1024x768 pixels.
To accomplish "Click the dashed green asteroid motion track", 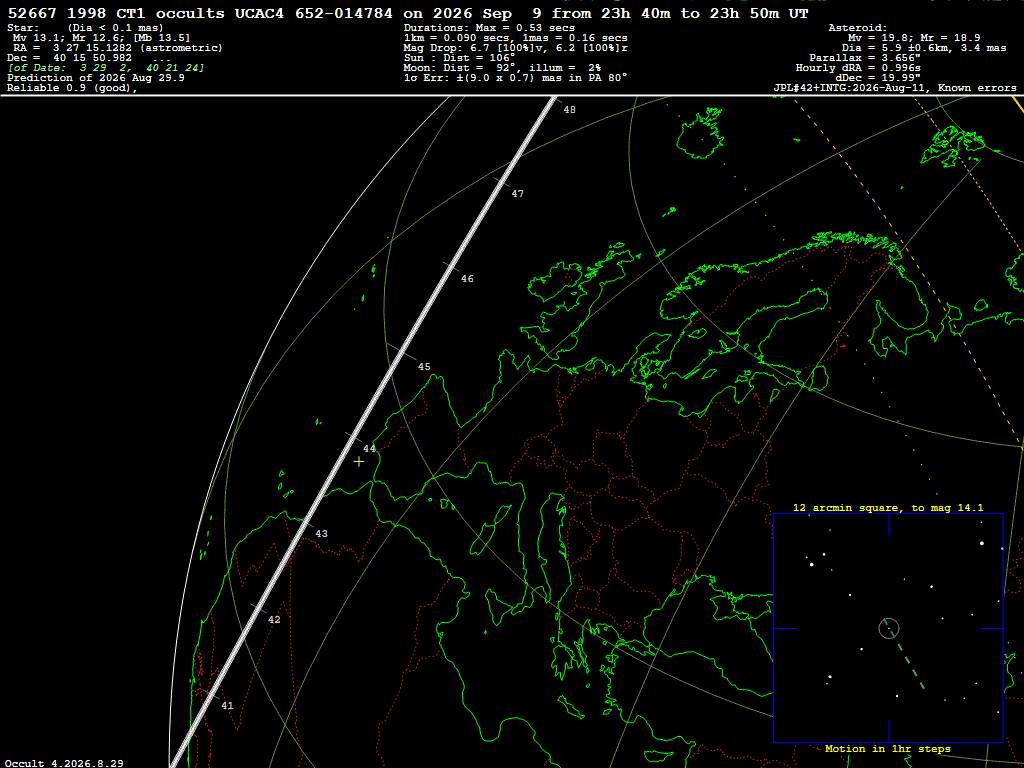I will [911, 666].
